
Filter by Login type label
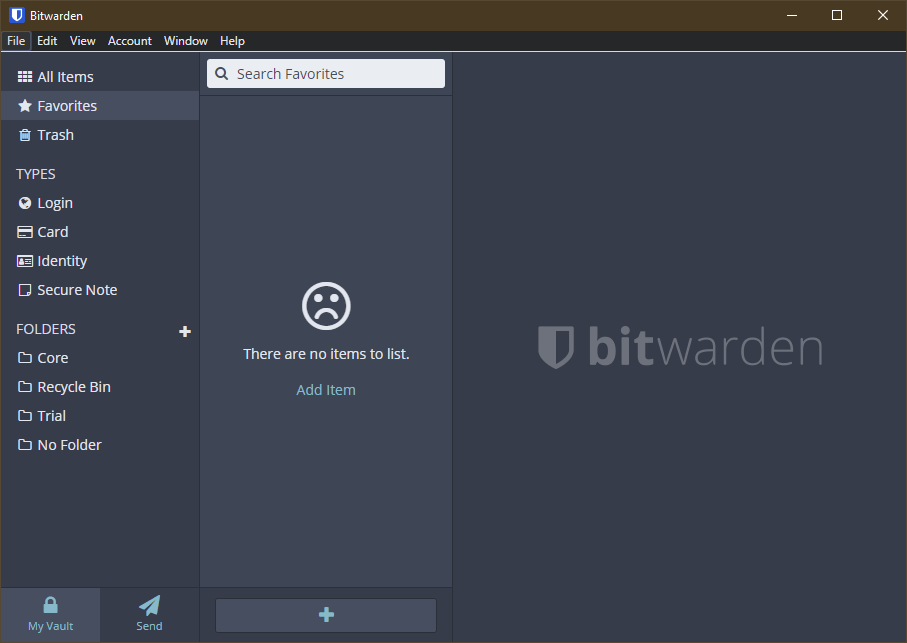coord(55,203)
